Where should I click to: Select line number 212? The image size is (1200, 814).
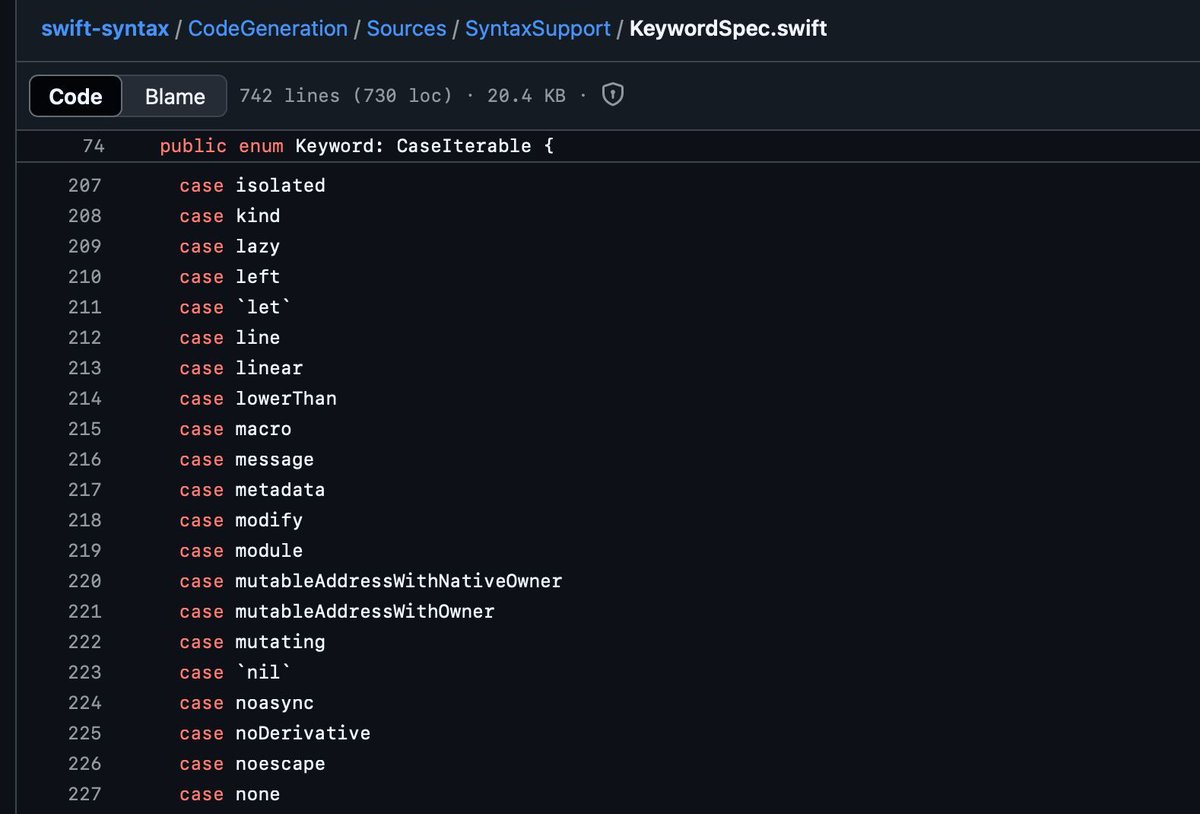tap(85, 337)
